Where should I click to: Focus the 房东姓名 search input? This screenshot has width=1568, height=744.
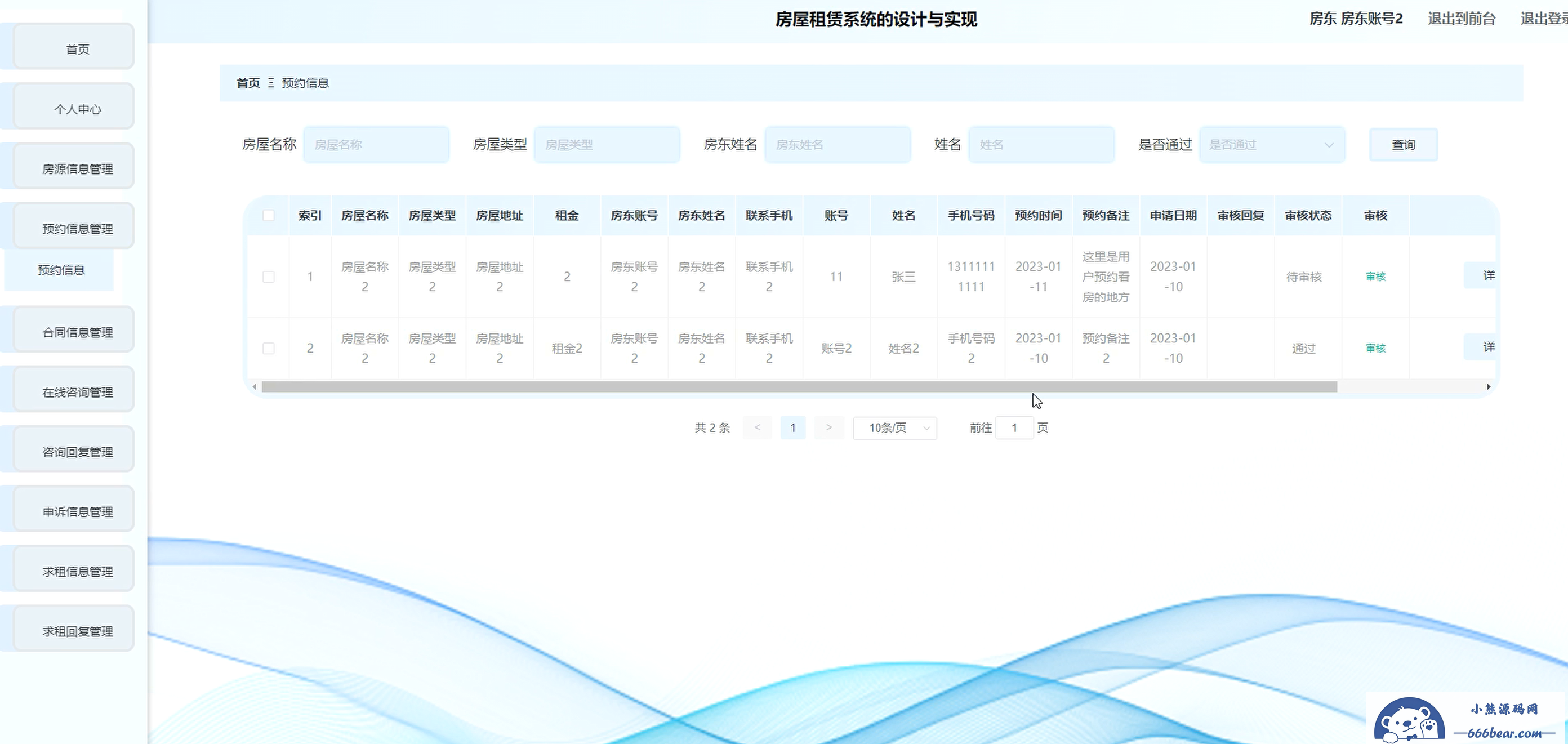click(838, 144)
